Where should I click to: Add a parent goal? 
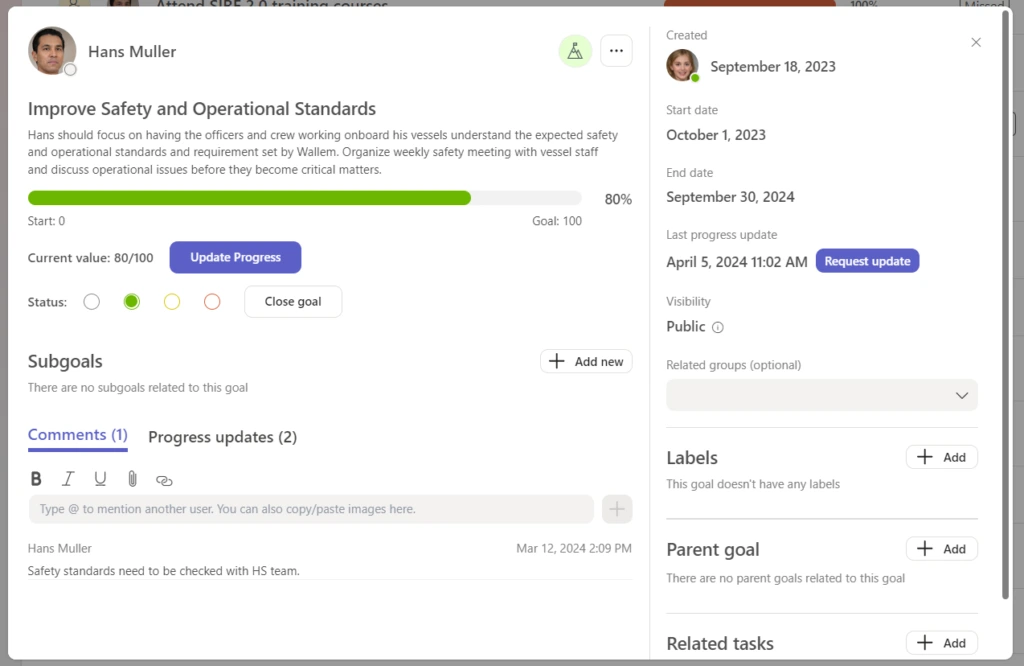pyautogui.click(x=941, y=549)
